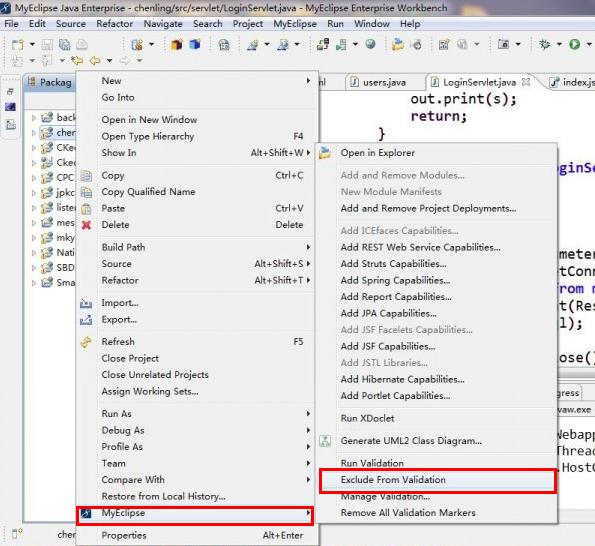The image size is (595, 546).
Task: Click the Import icon in context menu
Action: [86, 303]
